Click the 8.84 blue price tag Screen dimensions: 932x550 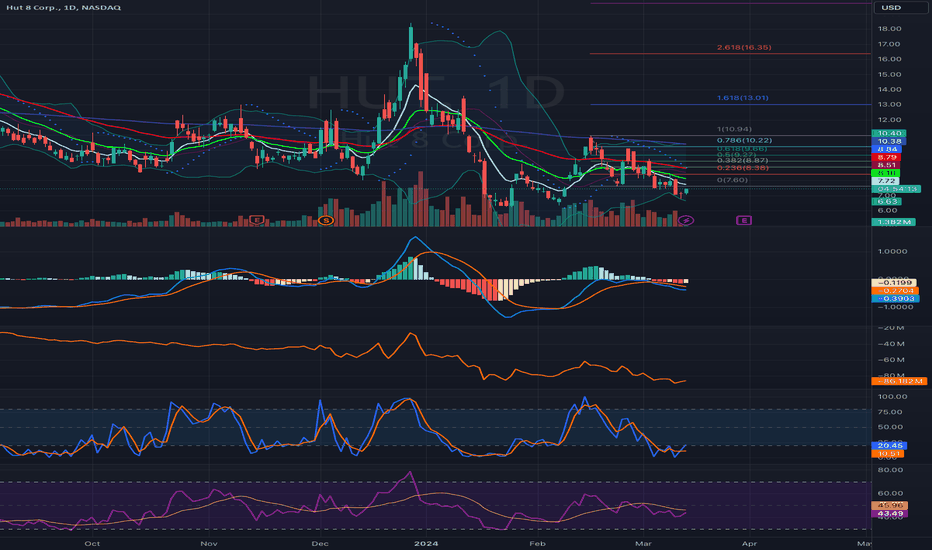(886, 149)
